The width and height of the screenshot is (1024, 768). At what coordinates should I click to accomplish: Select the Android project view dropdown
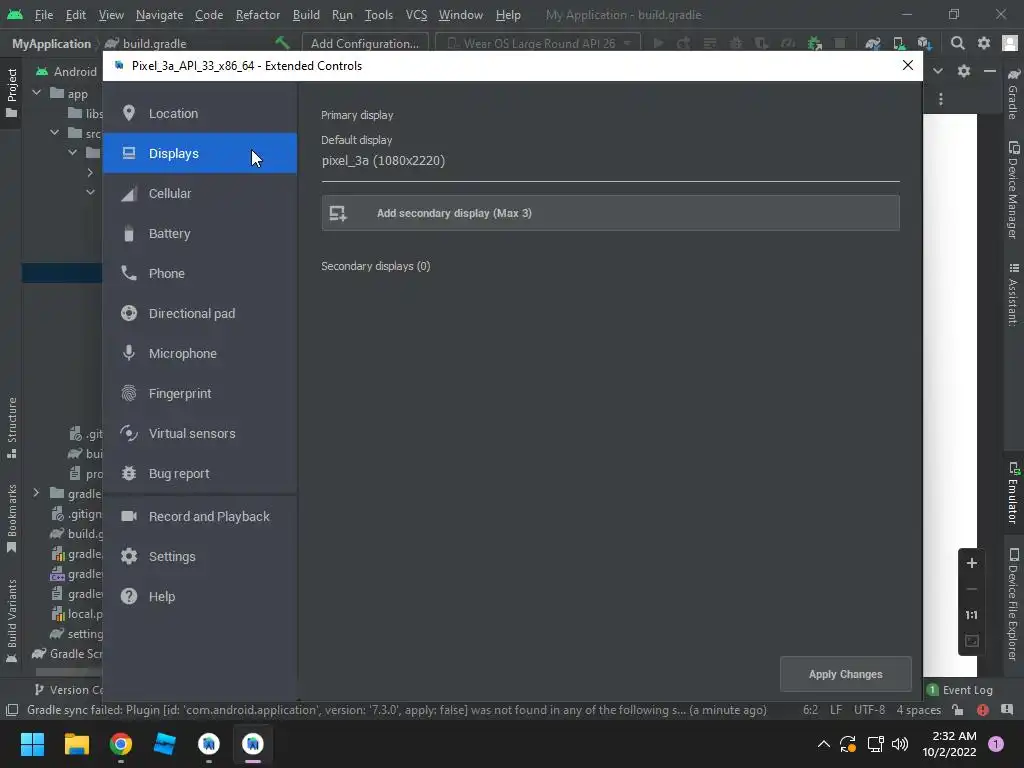pyautogui.click(x=67, y=71)
